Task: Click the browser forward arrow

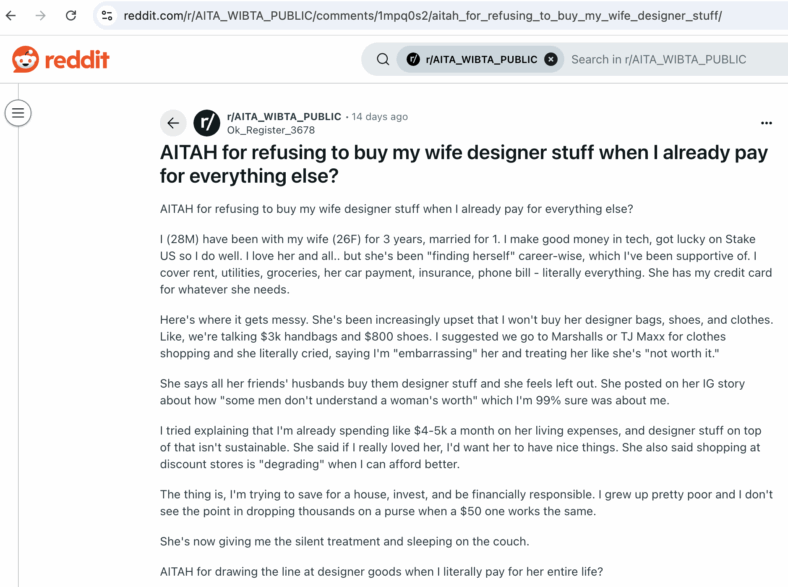Action: (x=41, y=16)
